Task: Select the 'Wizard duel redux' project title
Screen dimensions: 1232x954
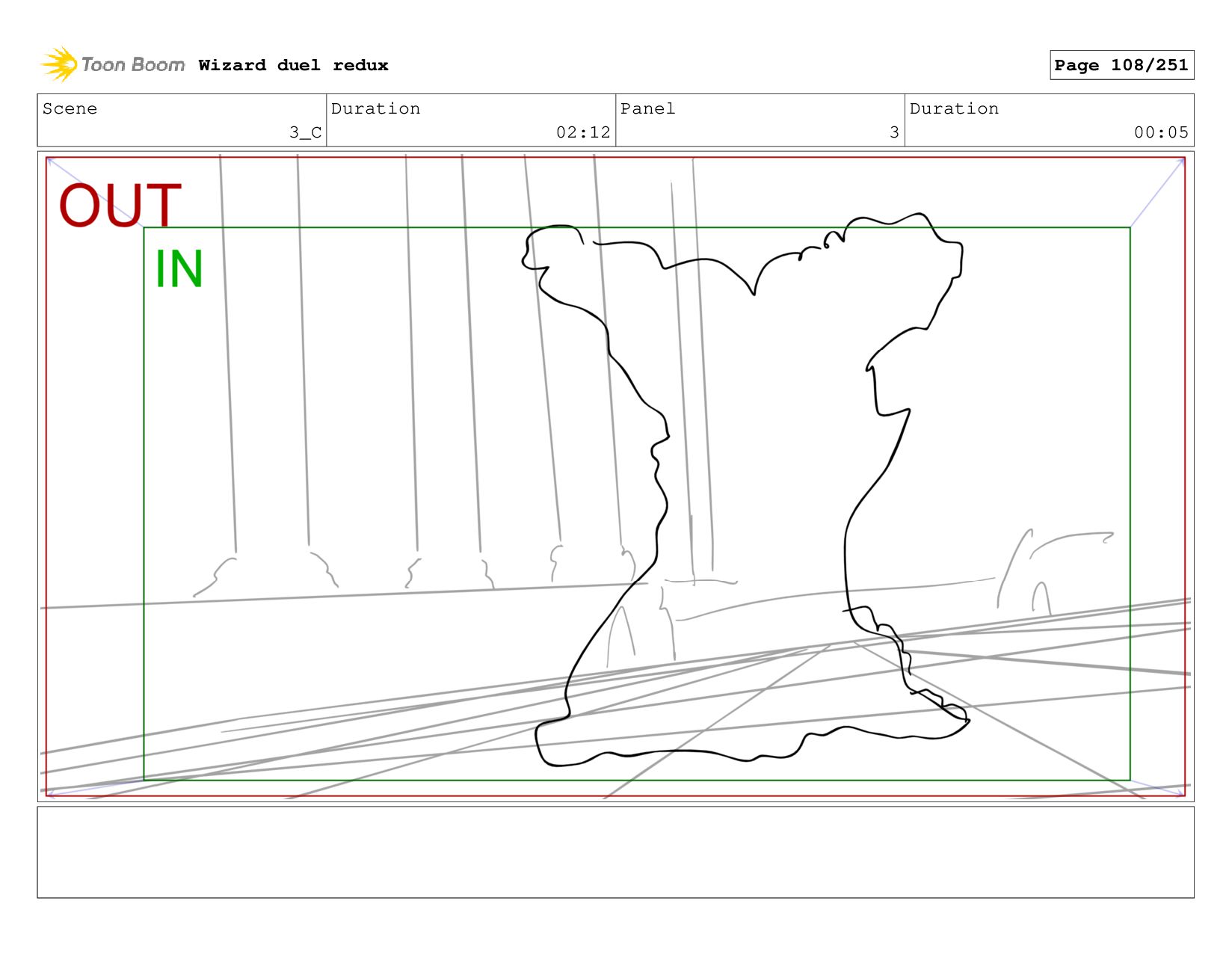Action: (293, 65)
